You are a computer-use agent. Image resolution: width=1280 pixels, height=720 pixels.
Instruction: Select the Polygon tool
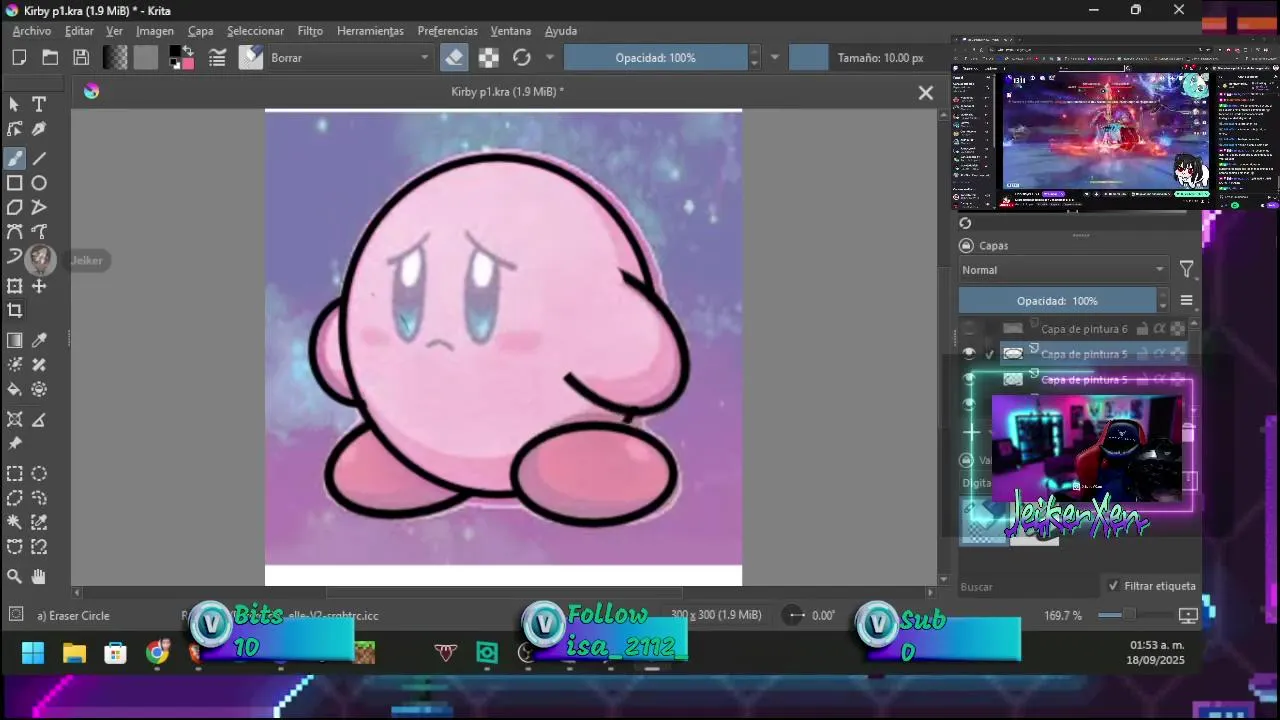15,207
